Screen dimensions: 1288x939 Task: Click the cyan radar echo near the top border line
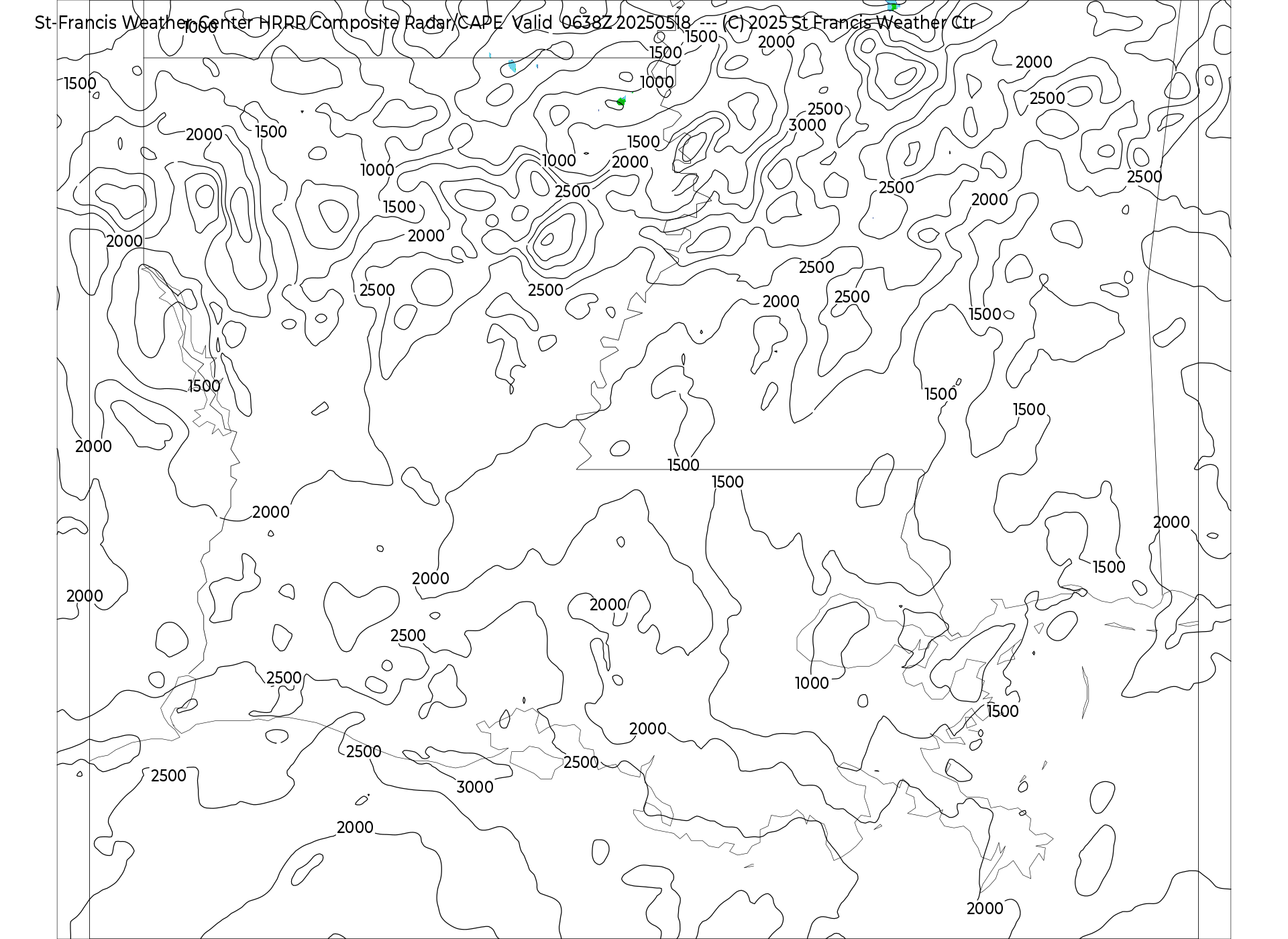tap(513, 66)
